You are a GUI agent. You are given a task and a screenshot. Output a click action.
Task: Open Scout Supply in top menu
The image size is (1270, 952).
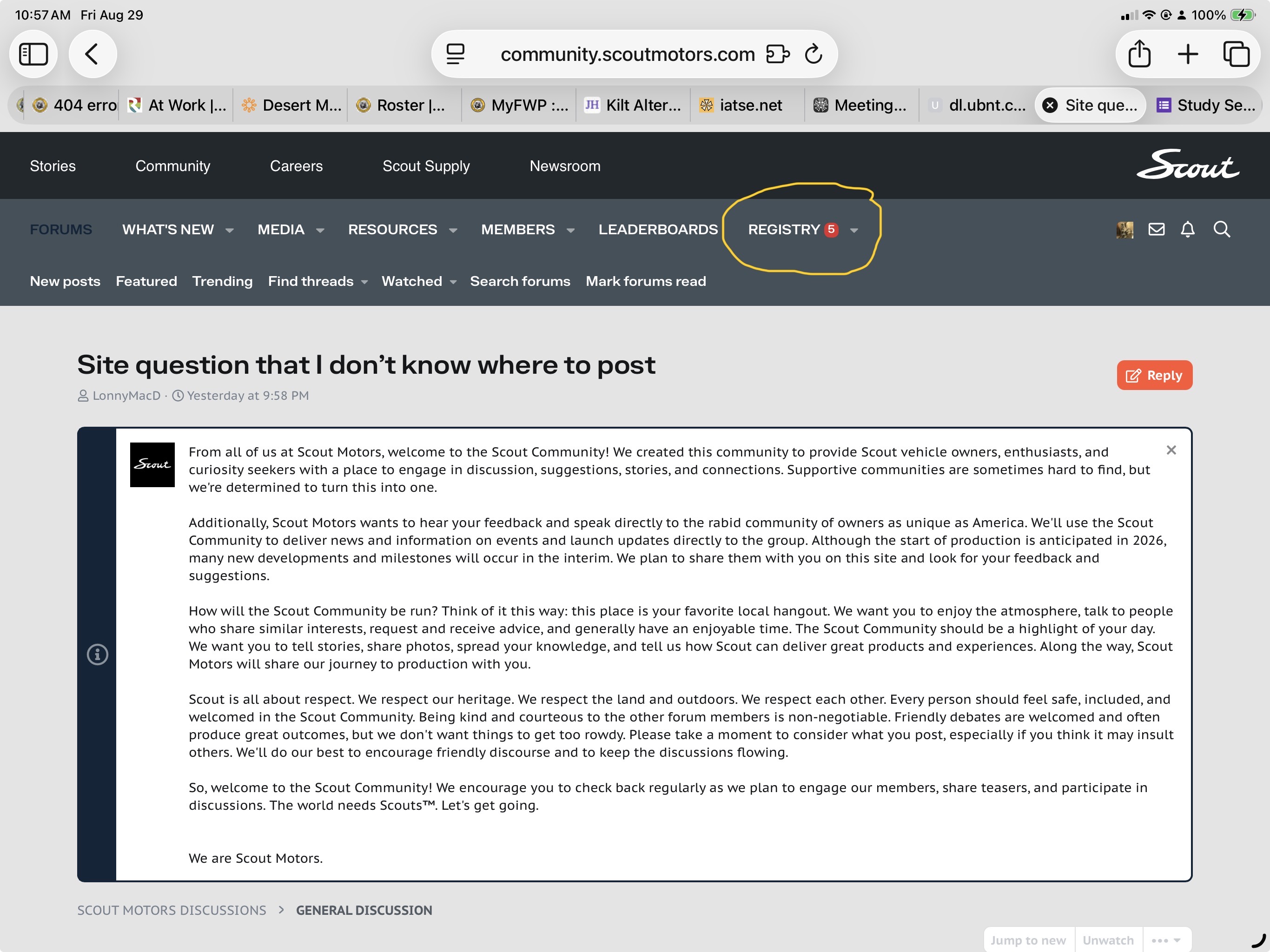pos(426,166)
